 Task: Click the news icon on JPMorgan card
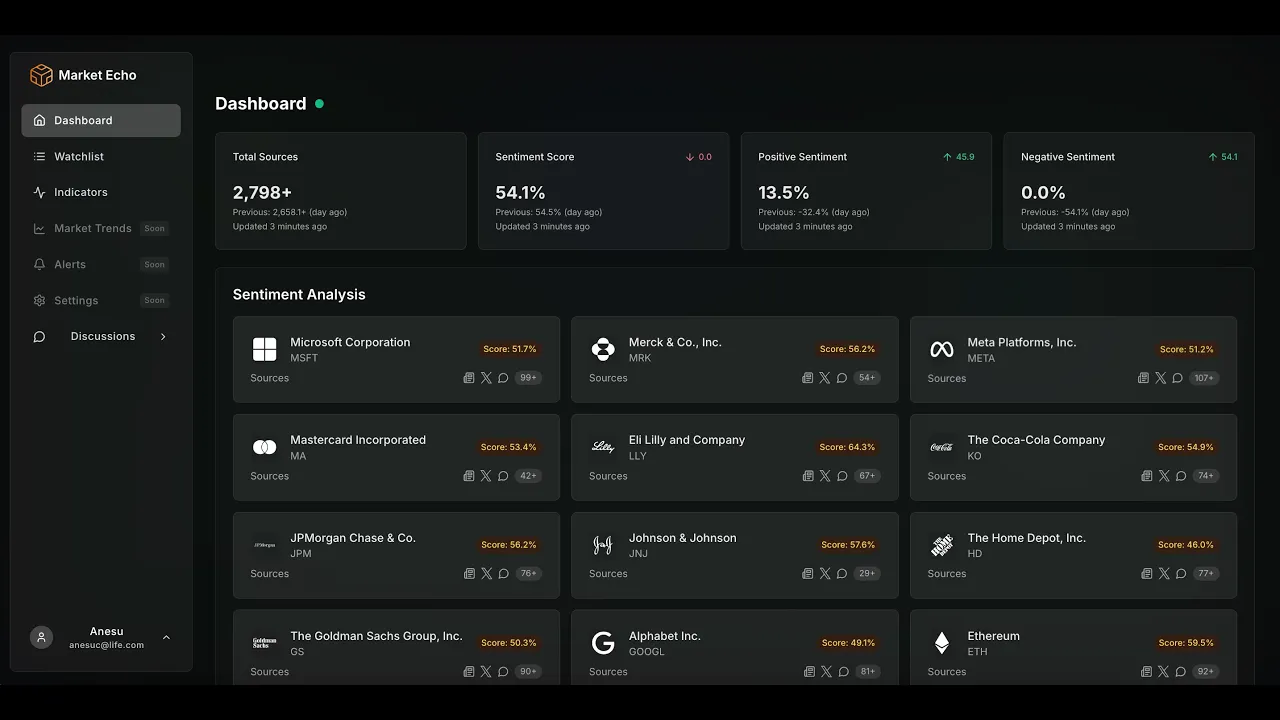click(469, 574)
